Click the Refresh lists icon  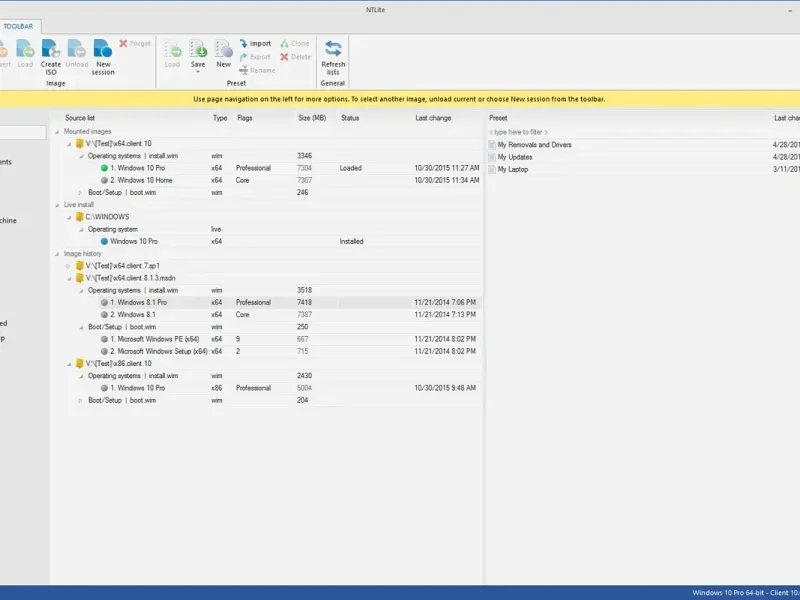point(333,50)
